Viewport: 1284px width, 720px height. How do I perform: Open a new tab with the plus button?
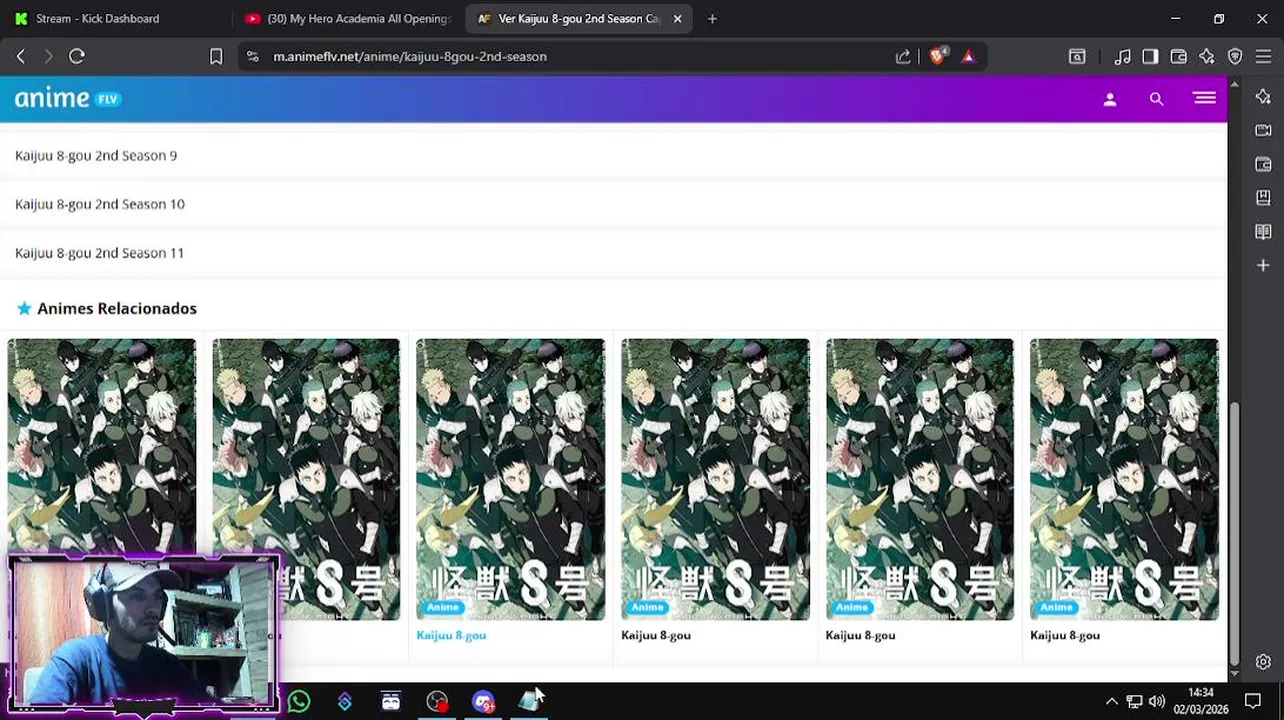712,18
